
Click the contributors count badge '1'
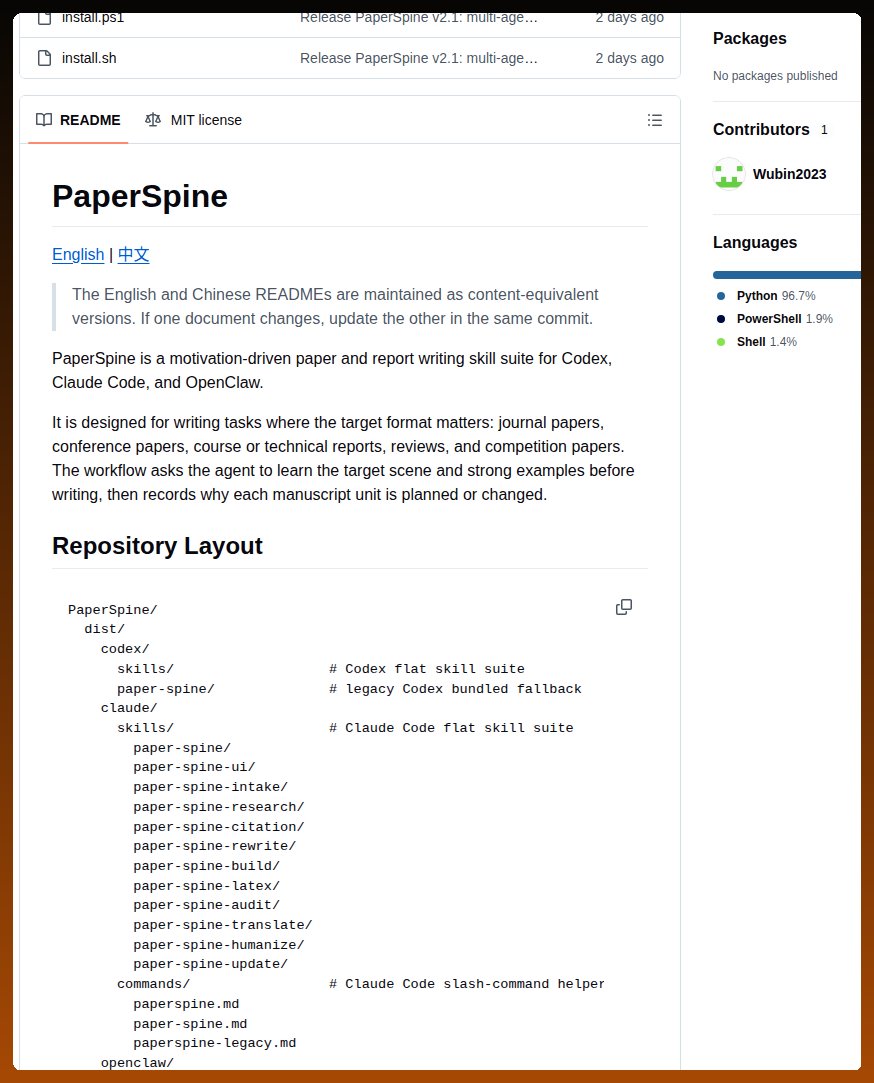click(x=824, y=130)
